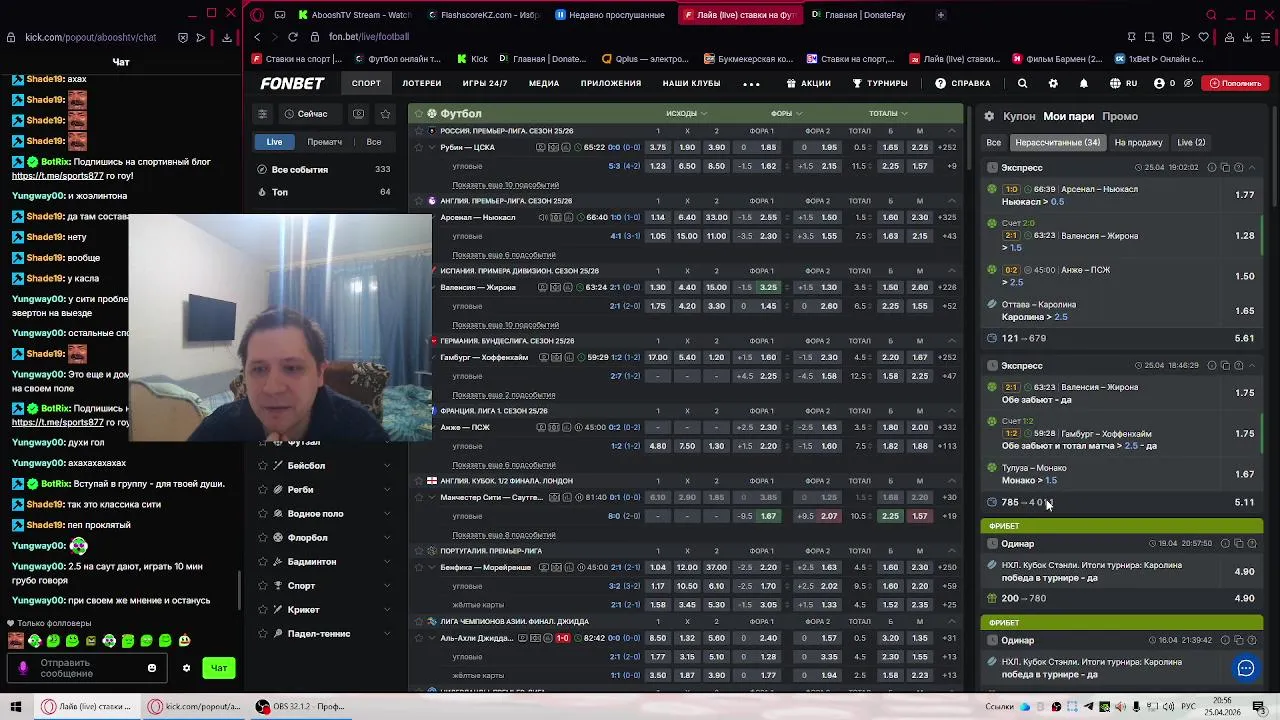The width and height of the screenshot is (1280, 720).
Task: Open the Fonbet search icon
Action: pos(1022,84)
